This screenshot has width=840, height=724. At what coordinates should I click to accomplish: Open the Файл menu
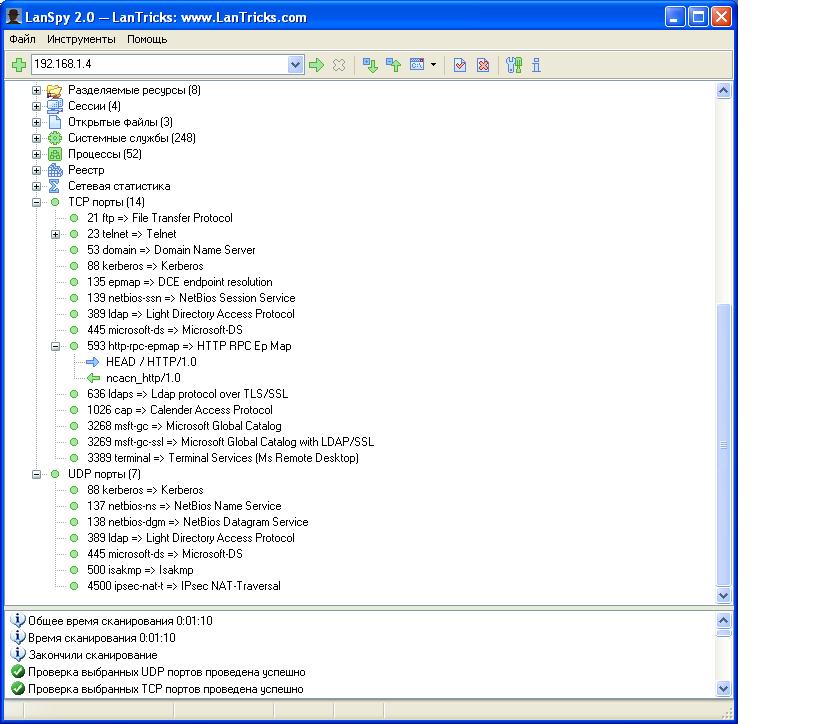tap(22, 39)
